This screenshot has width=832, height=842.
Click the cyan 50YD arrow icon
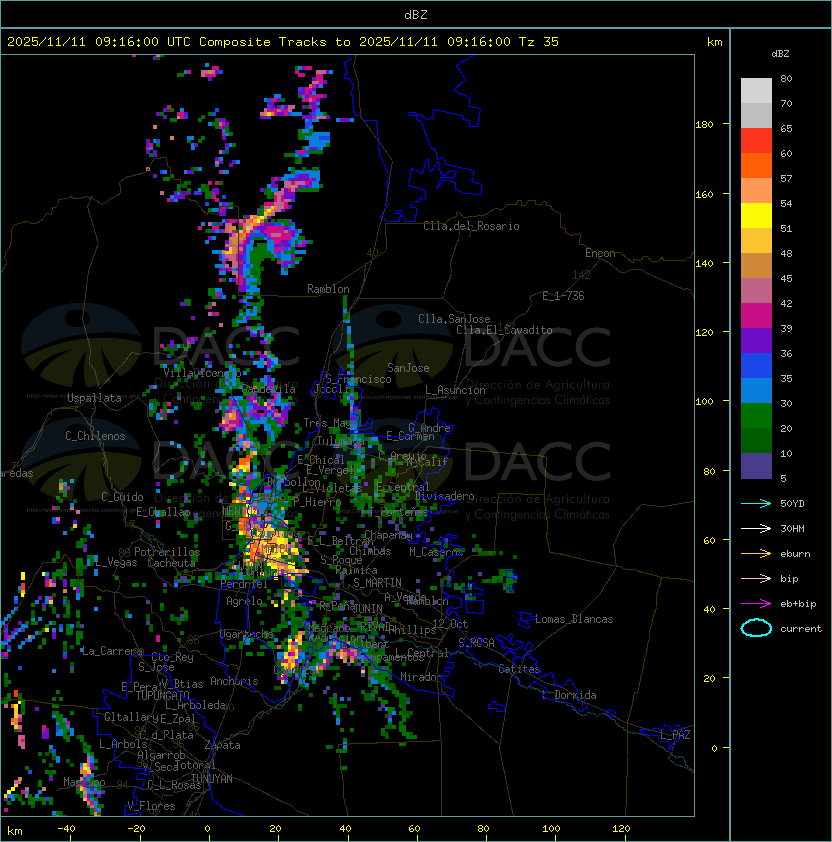pos(756,504)
